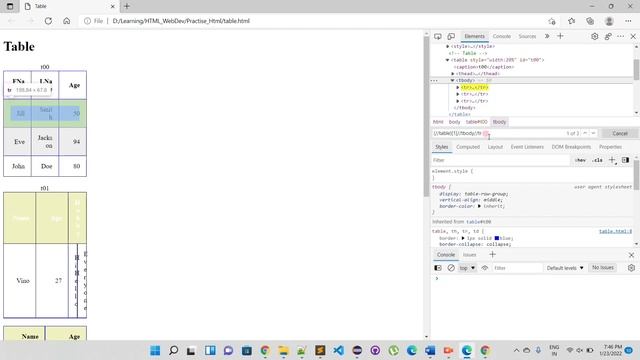Switch to the Elements tab

[x=474, y=36]
